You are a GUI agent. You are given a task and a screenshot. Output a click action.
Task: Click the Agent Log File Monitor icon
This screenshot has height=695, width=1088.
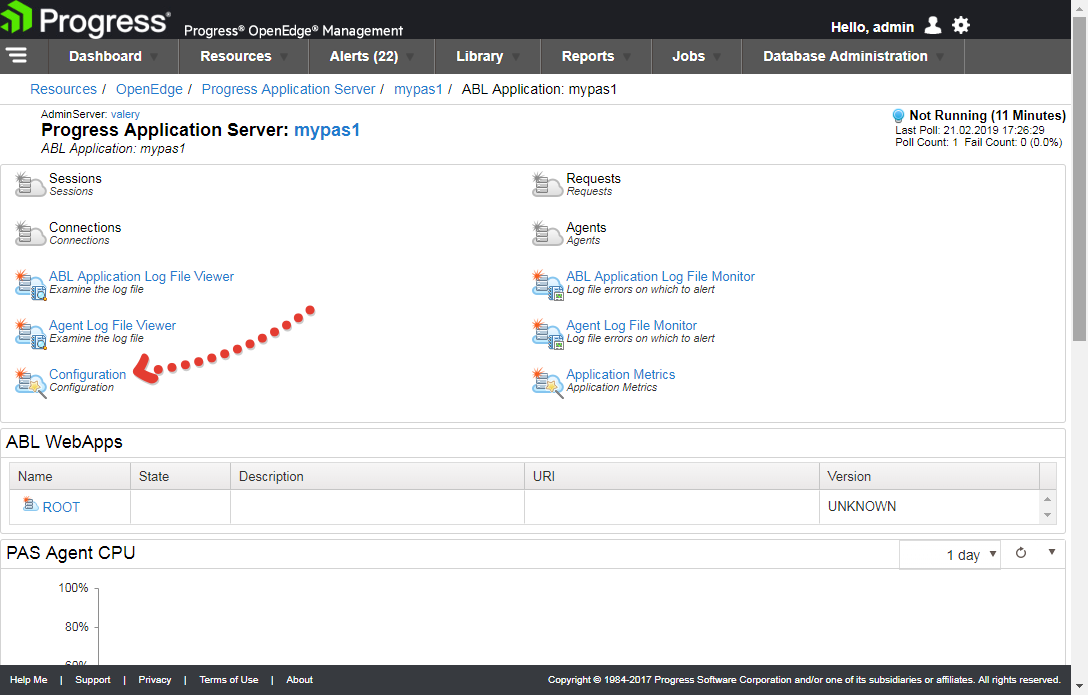point(547,332)
